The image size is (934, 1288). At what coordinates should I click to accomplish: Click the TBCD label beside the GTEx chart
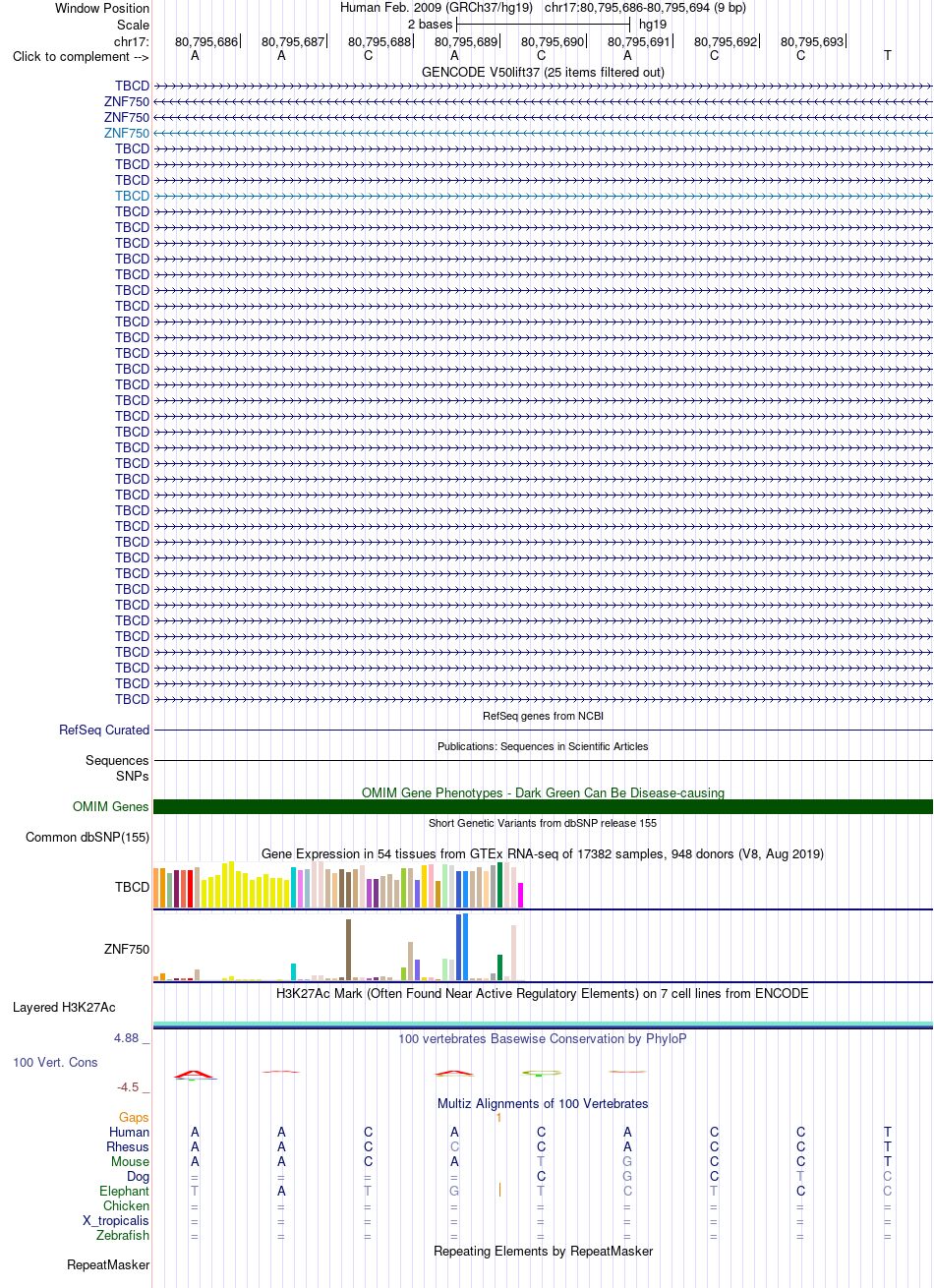(132, 887)
